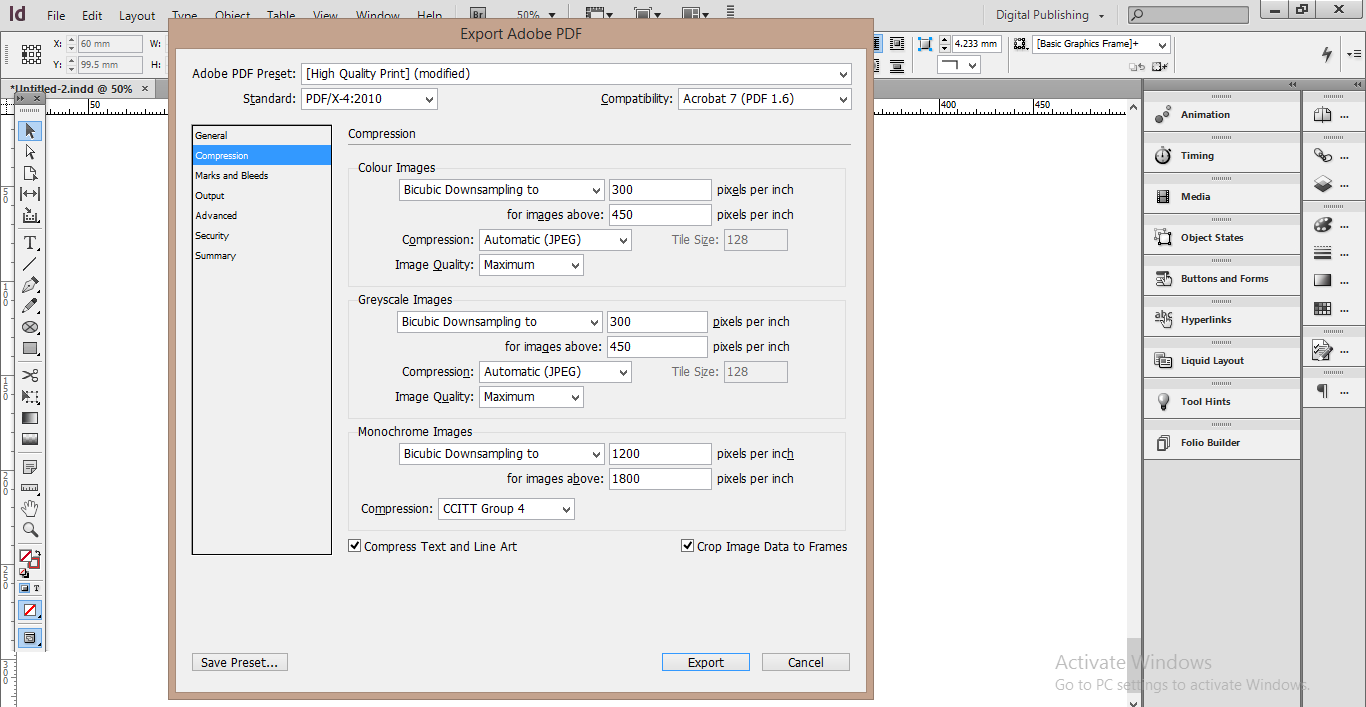Click the search field in application bar
Screen dimensions: 1366x707
(x=1188, y=15)
